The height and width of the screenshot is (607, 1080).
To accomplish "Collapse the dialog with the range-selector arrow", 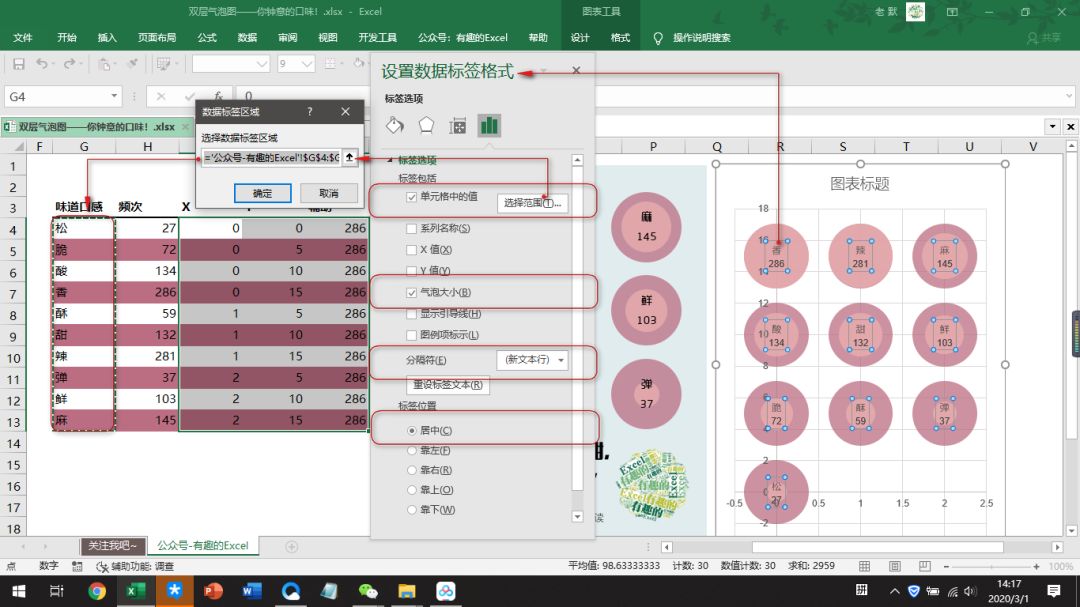I will [x=349, y=159].
